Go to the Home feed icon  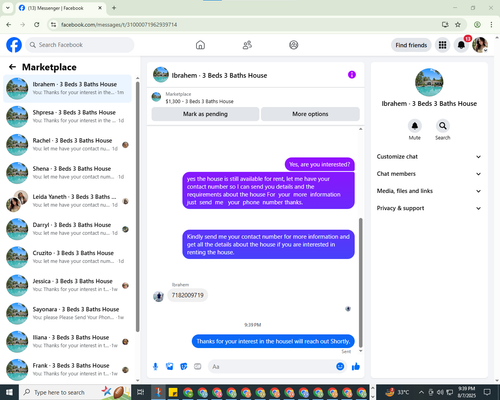[200, 45]
